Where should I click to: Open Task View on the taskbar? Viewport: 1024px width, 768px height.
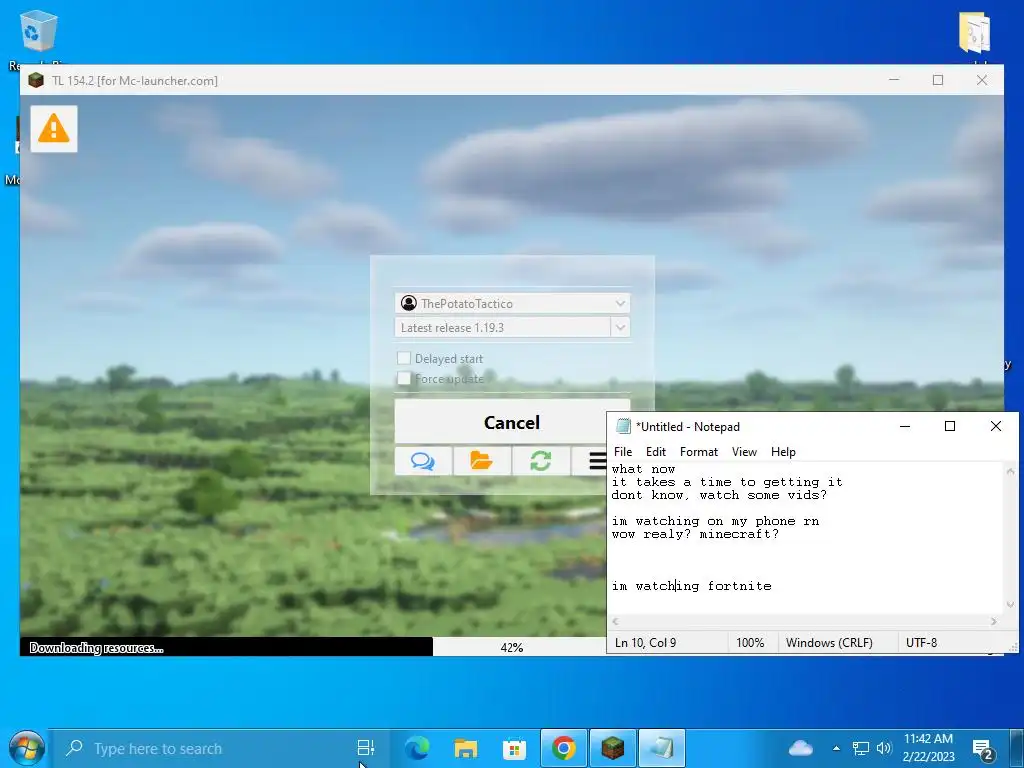point(366,748)
